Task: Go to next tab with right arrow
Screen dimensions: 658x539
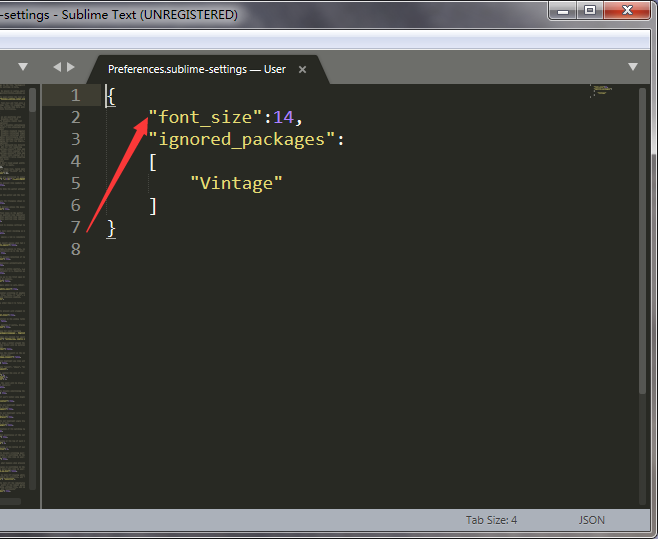Action: coord(71,67)
